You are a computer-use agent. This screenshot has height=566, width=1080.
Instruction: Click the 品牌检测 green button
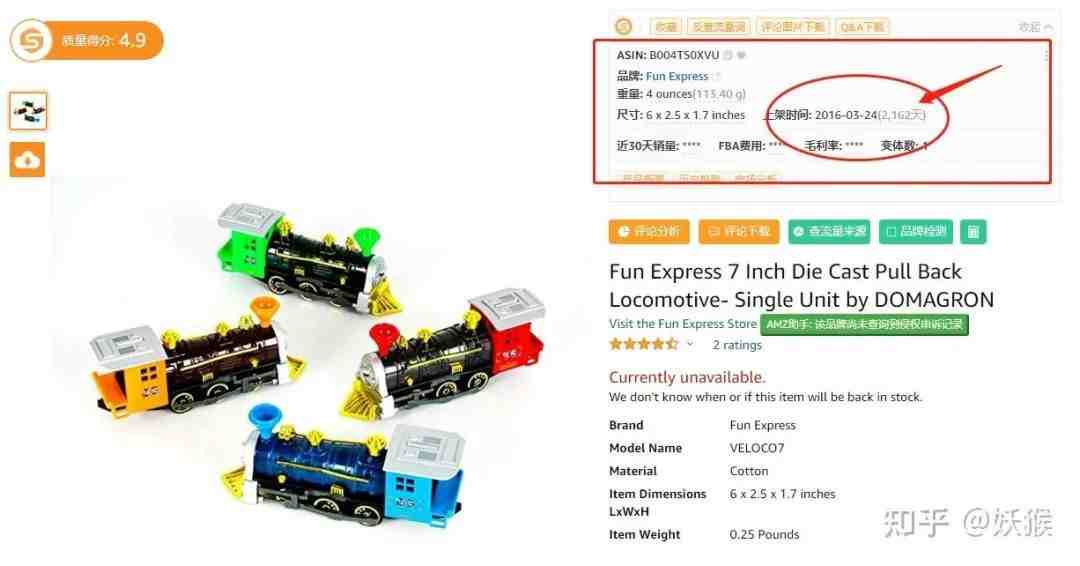[916, 231]
